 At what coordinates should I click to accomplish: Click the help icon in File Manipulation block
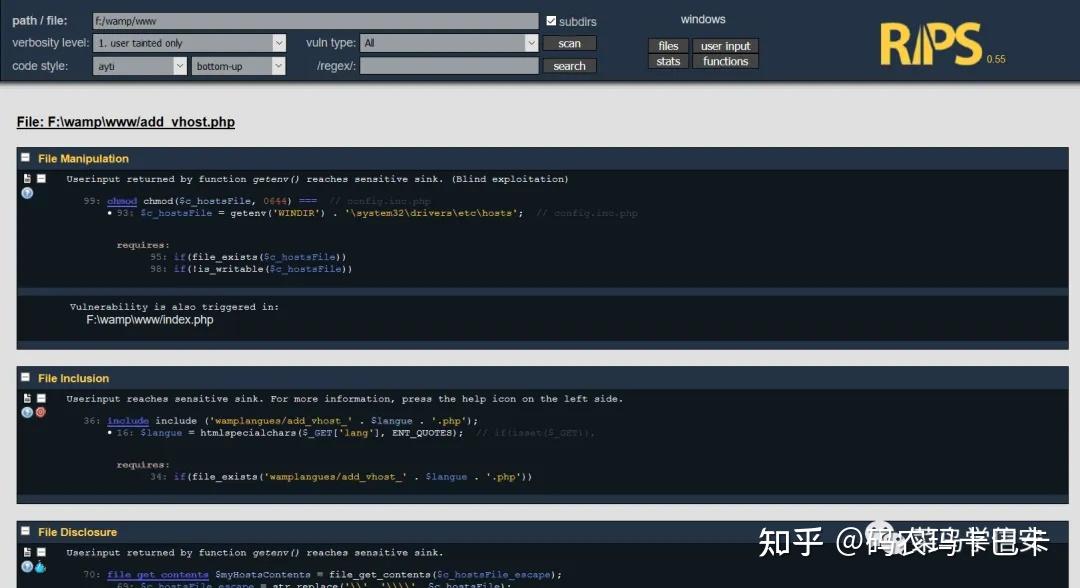pos(27,194)
